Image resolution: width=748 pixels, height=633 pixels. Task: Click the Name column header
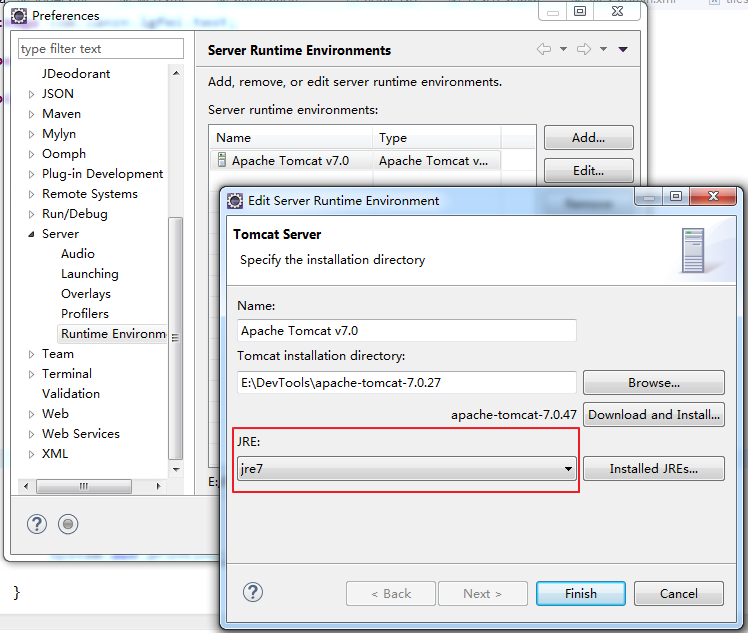point(291,138)
